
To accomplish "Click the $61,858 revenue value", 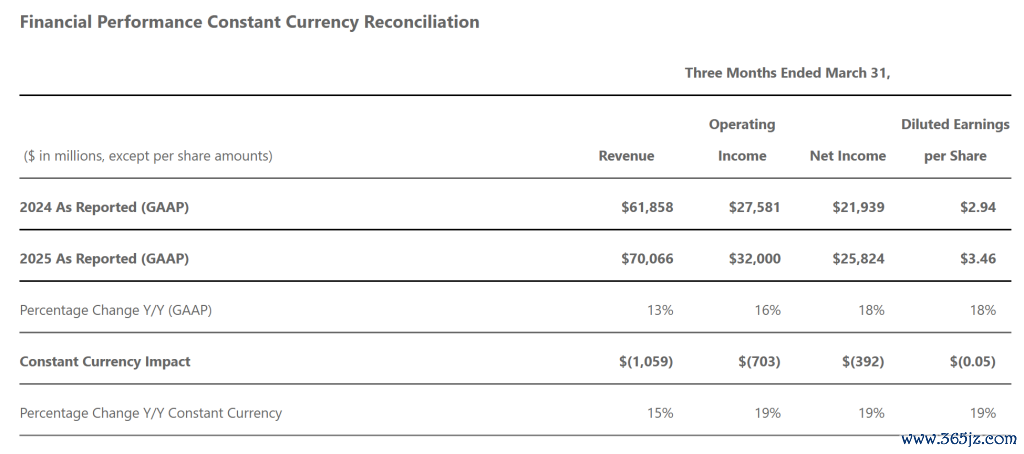I will coord(647,207).
